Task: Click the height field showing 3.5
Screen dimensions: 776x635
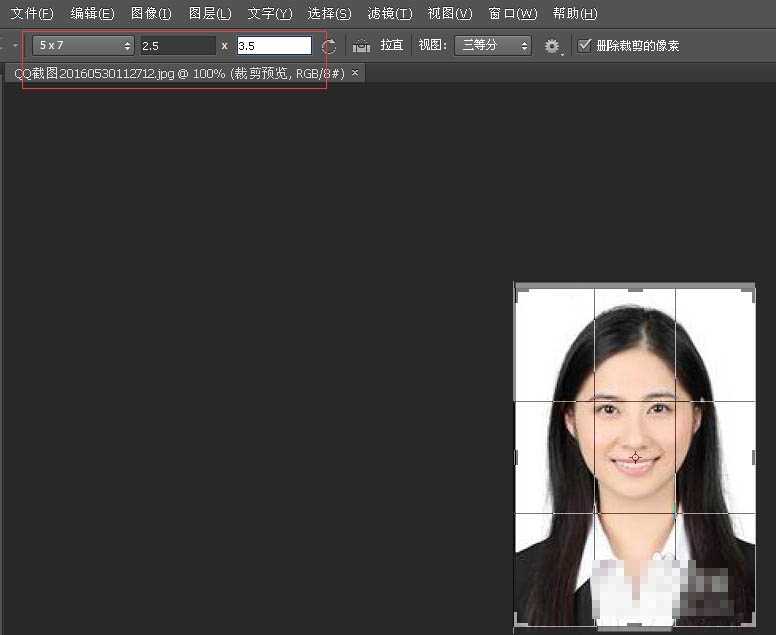Action: pos(274,46)
